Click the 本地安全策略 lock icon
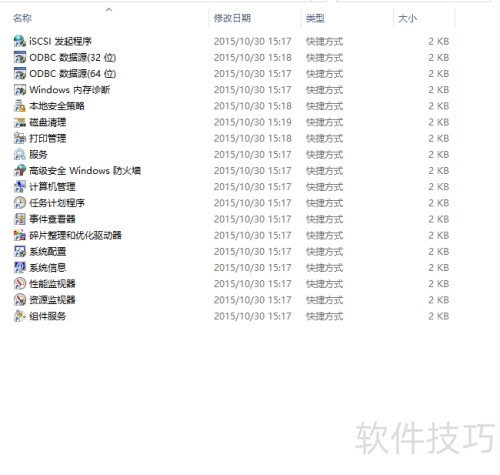500x475 pixels. 20,106
